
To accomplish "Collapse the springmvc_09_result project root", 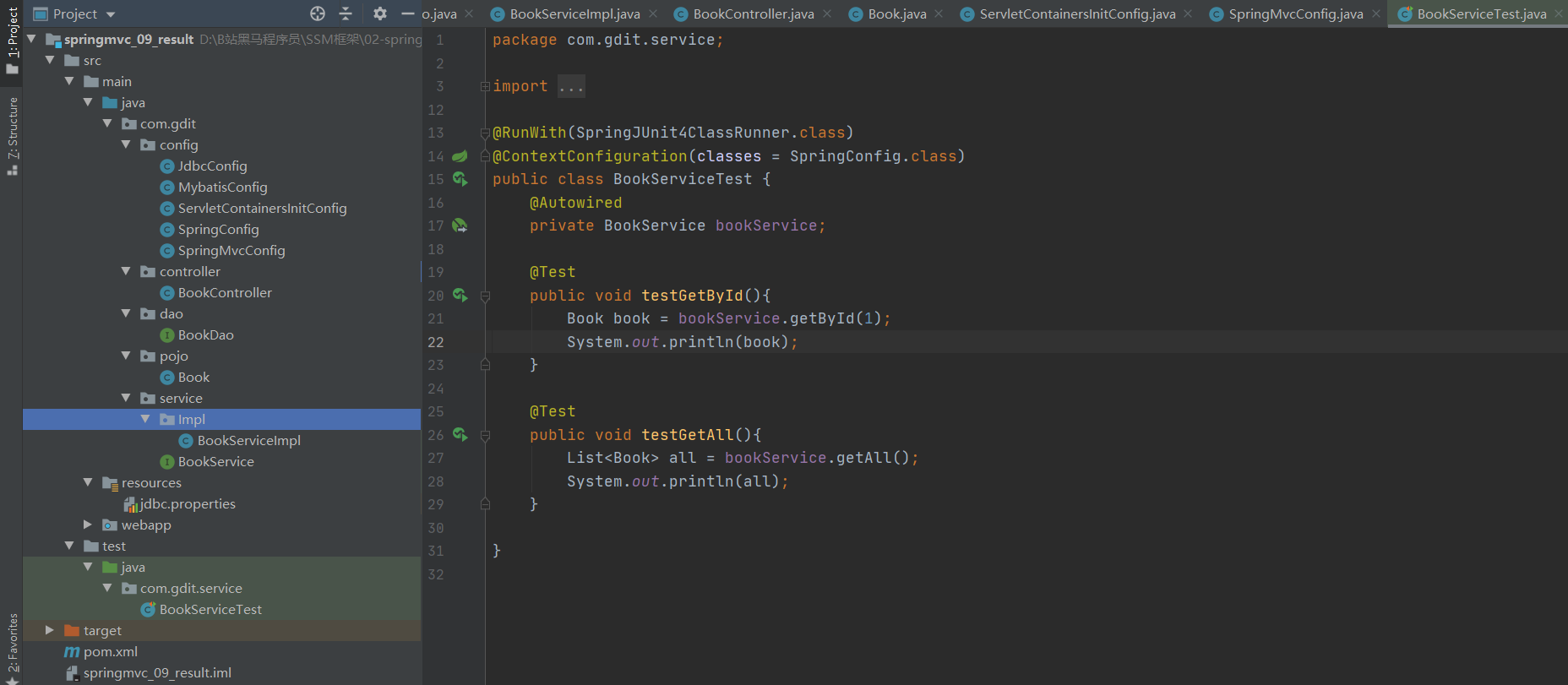I will [x=31, y=39].
